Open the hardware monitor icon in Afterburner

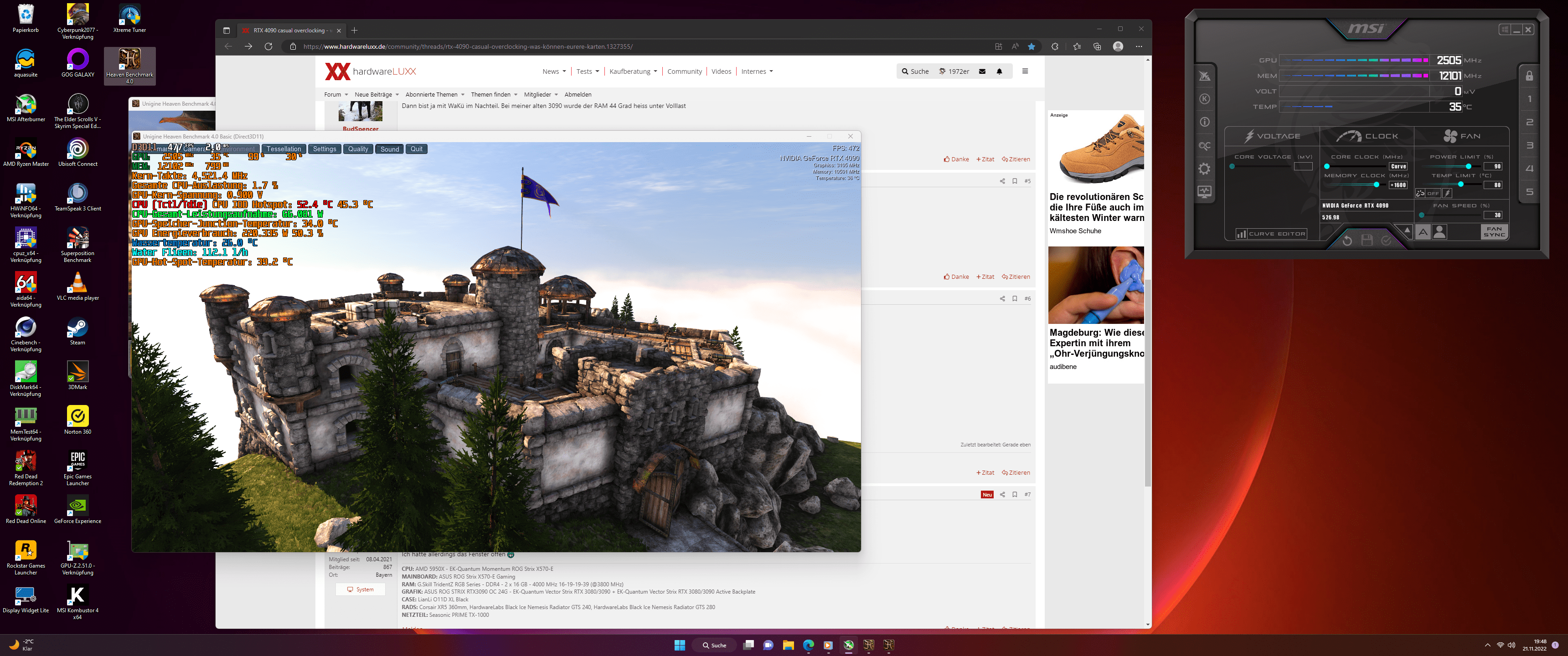pos(1204,192)
